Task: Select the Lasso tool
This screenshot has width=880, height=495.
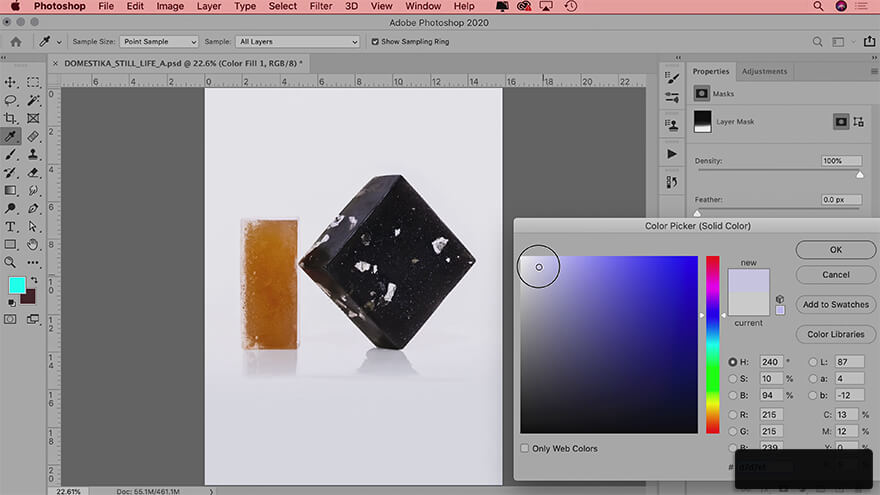Action: 11,100
